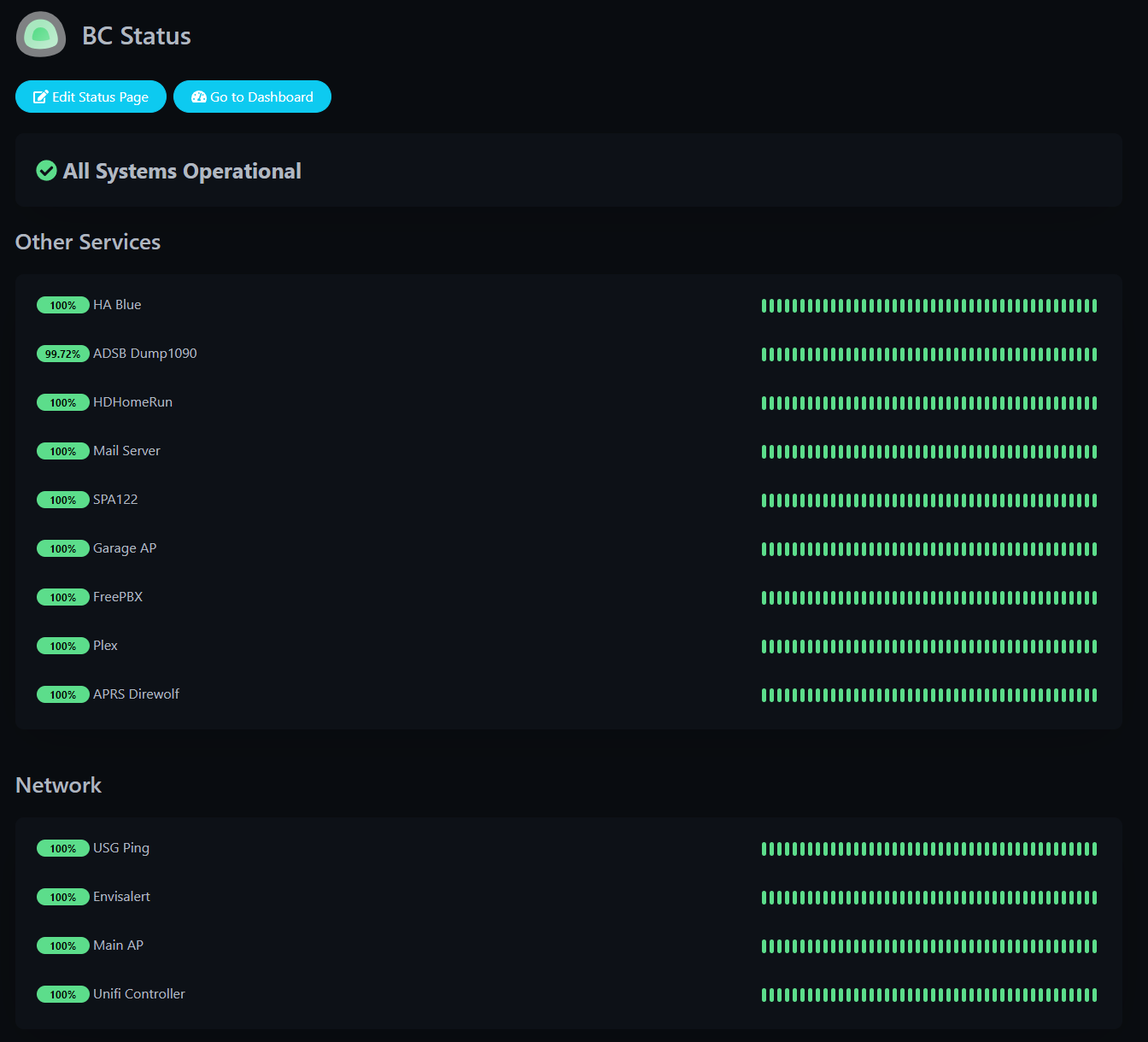Click 100% uptime badge for USG Ping
1148x1042 pixels.
[63, 848]
